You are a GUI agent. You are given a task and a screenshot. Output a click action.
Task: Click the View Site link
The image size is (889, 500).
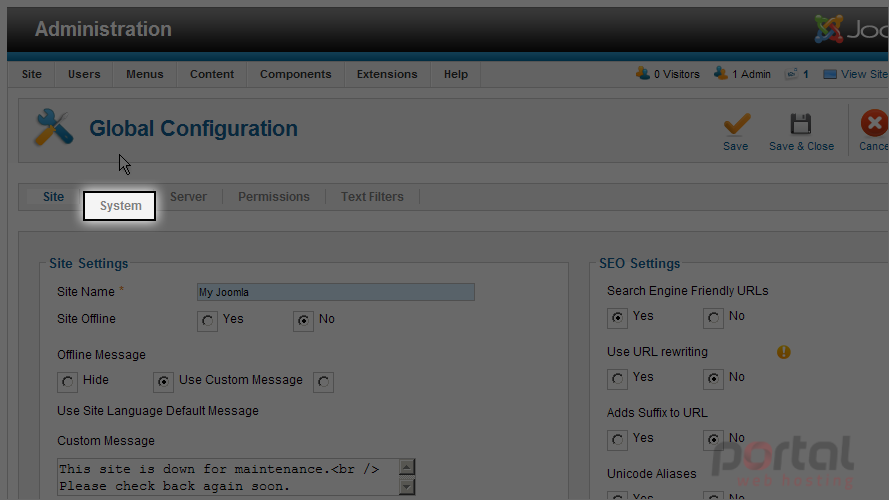coord(865,74)
